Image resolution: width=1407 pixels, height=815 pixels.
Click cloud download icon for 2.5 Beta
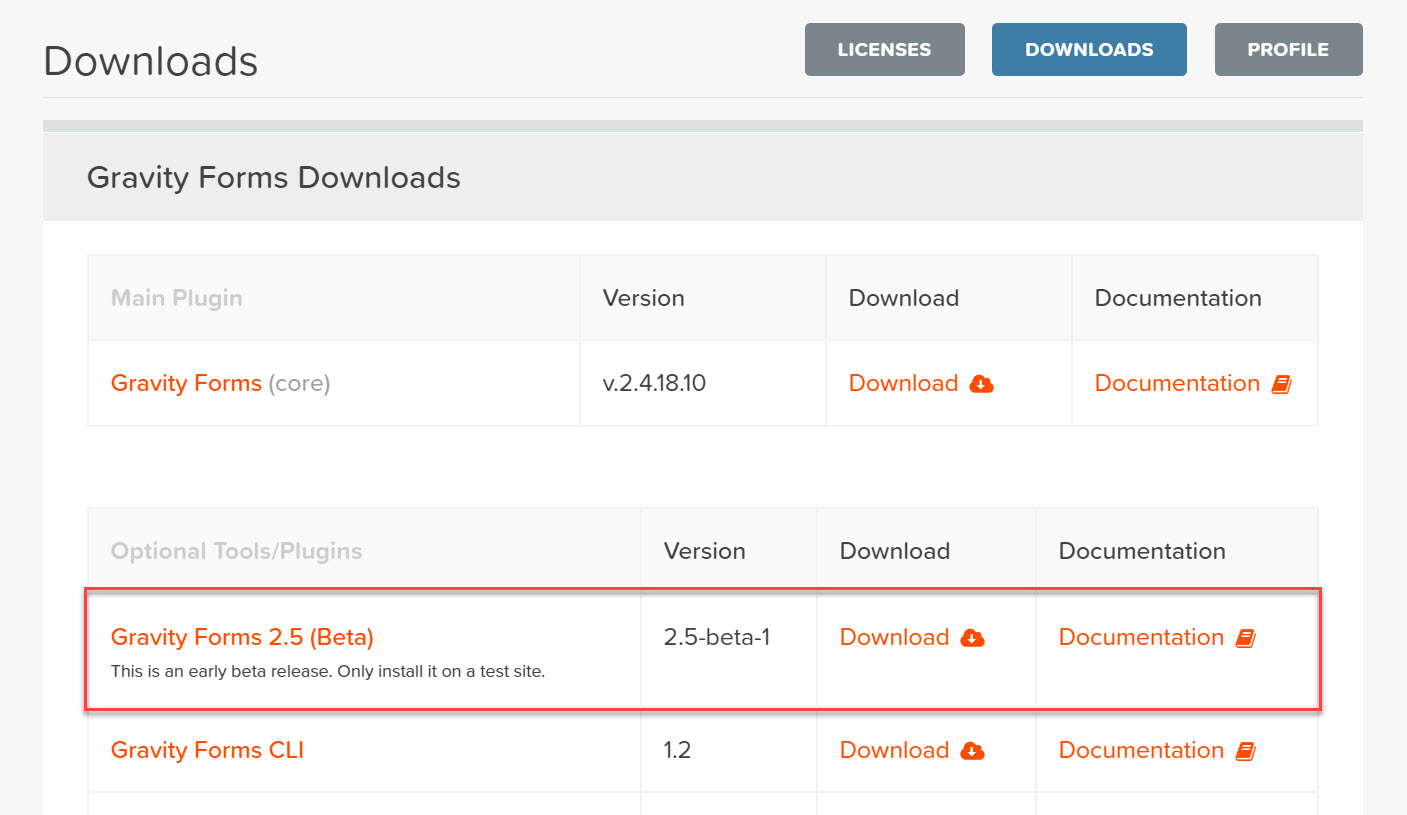(x=973, y=638)
